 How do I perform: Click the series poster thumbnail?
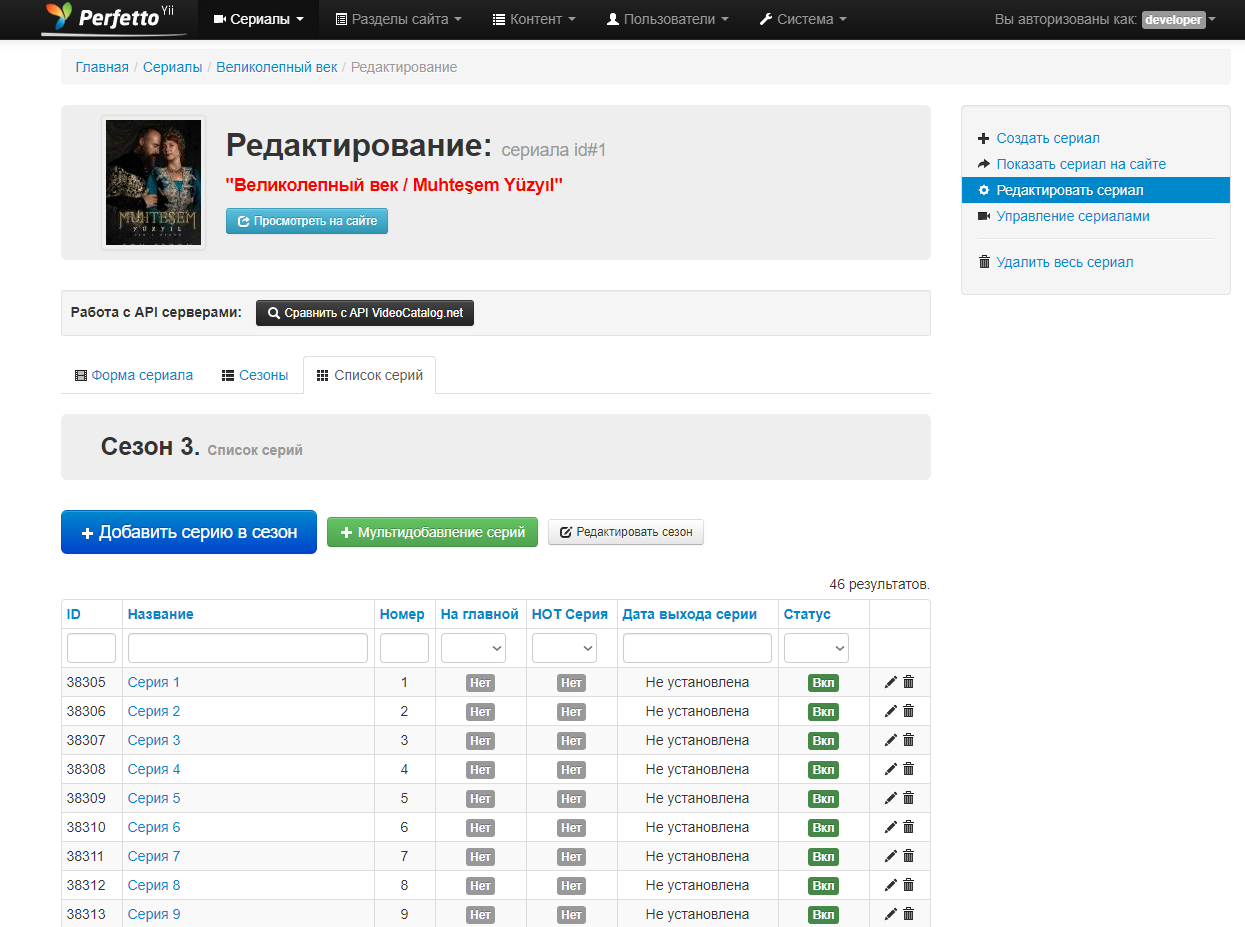point(154,182)
